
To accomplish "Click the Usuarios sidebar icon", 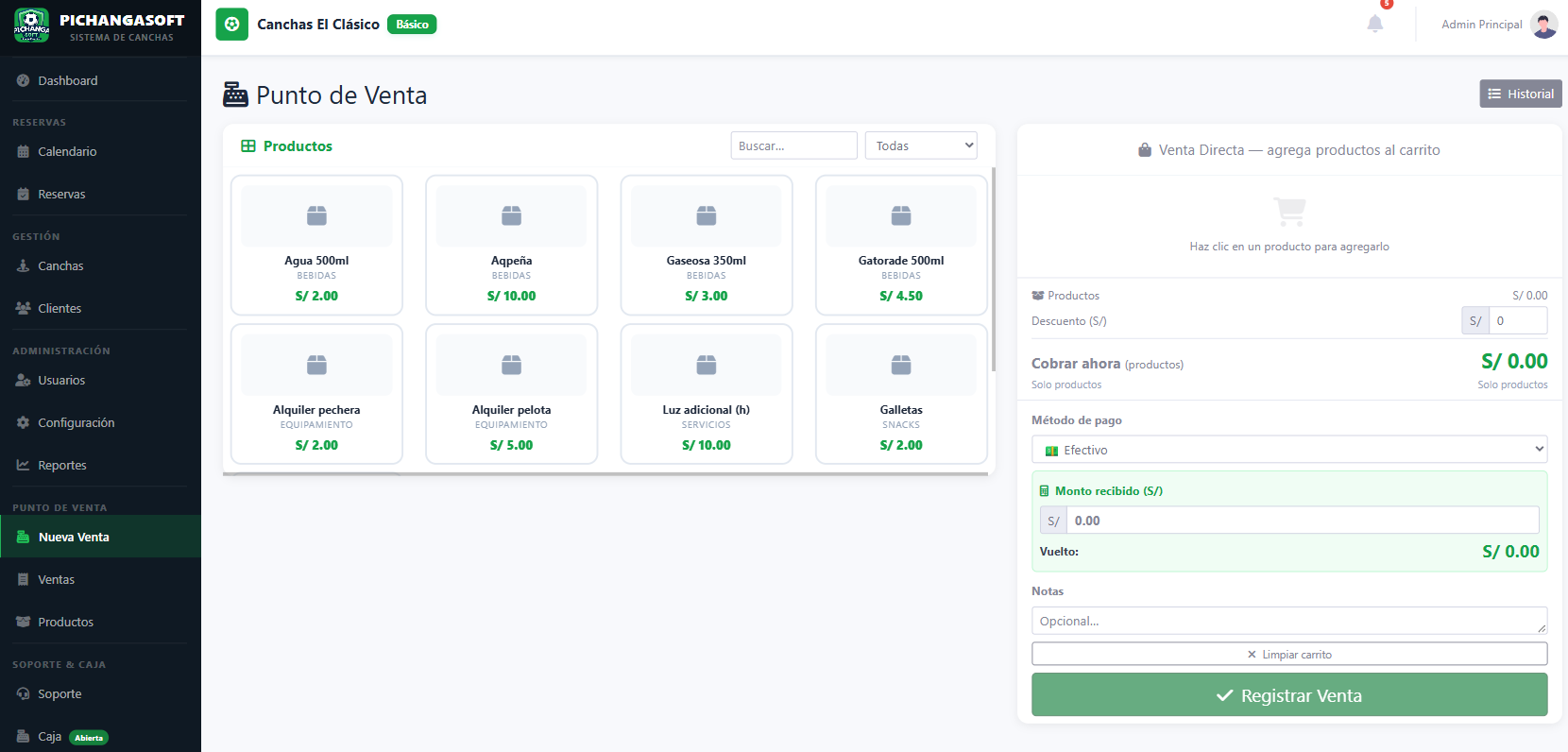I will tap(23, 380).
